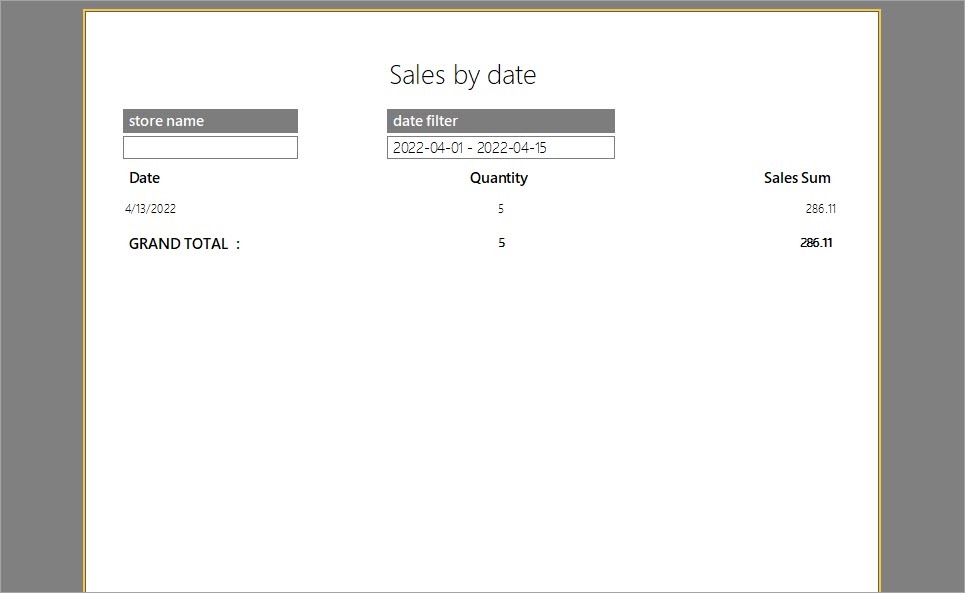
Task: Click end date 2022-04-15 in date filter
Action: [512, 148]
